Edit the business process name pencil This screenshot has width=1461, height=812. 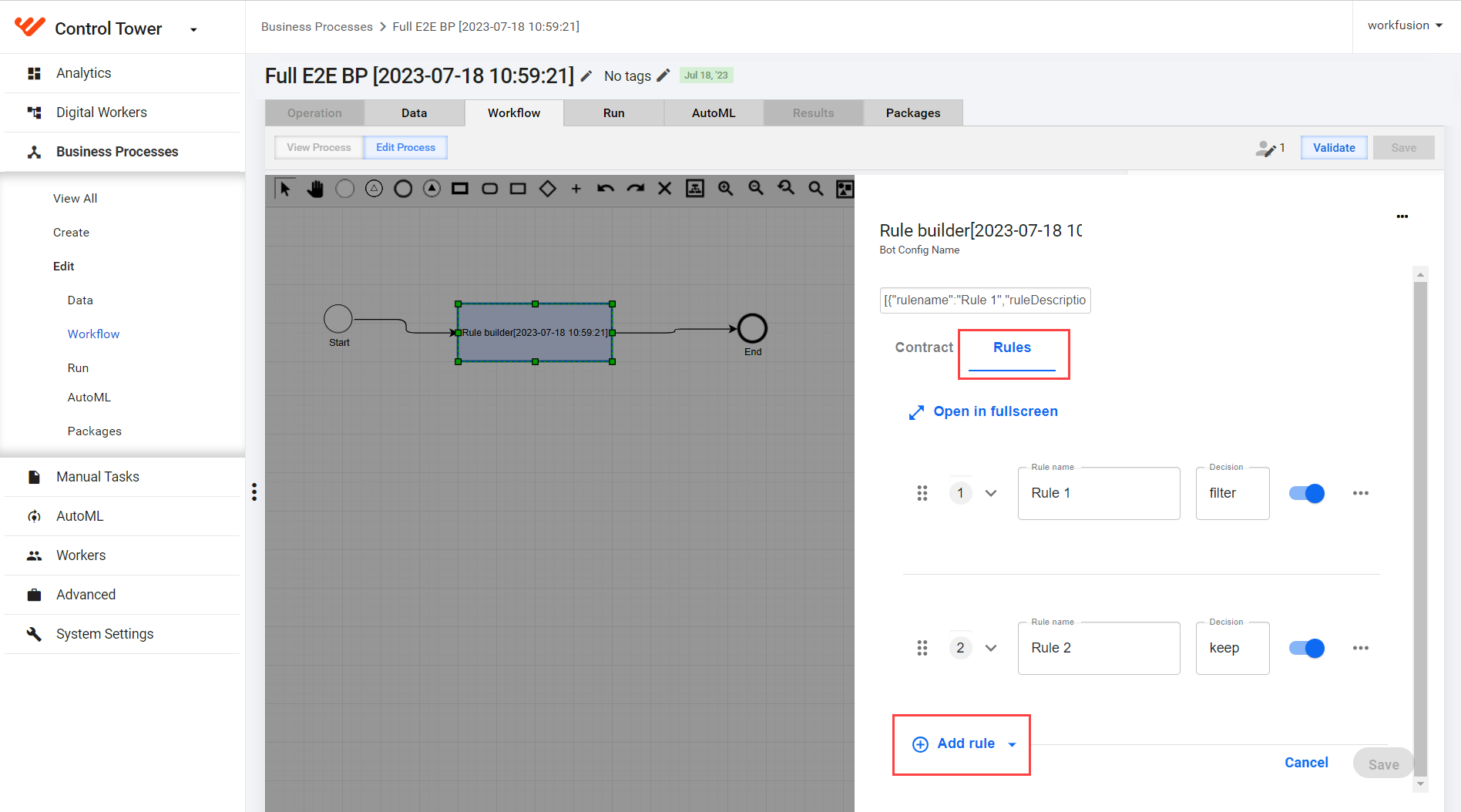586,75
